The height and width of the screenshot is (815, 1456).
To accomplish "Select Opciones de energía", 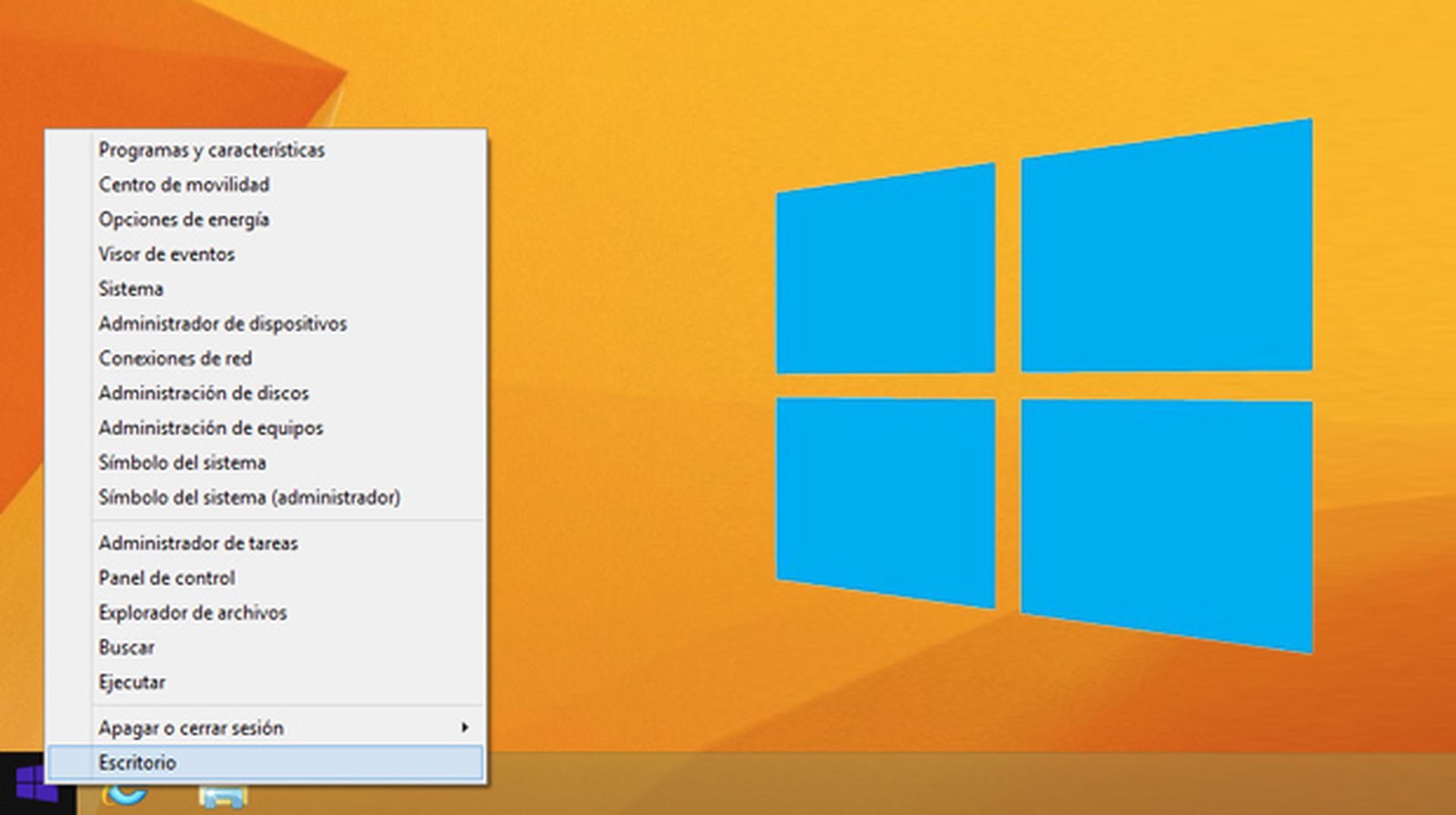I will 185,219.
